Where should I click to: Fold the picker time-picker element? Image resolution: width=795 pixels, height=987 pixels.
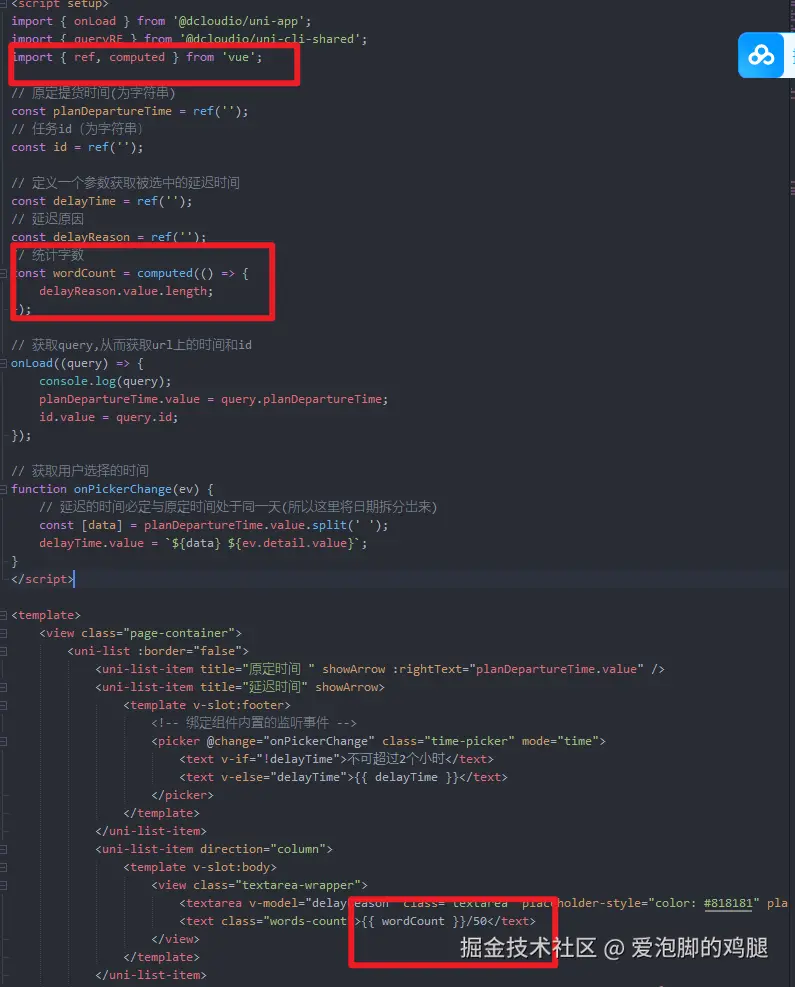click(x=4, y=742)
